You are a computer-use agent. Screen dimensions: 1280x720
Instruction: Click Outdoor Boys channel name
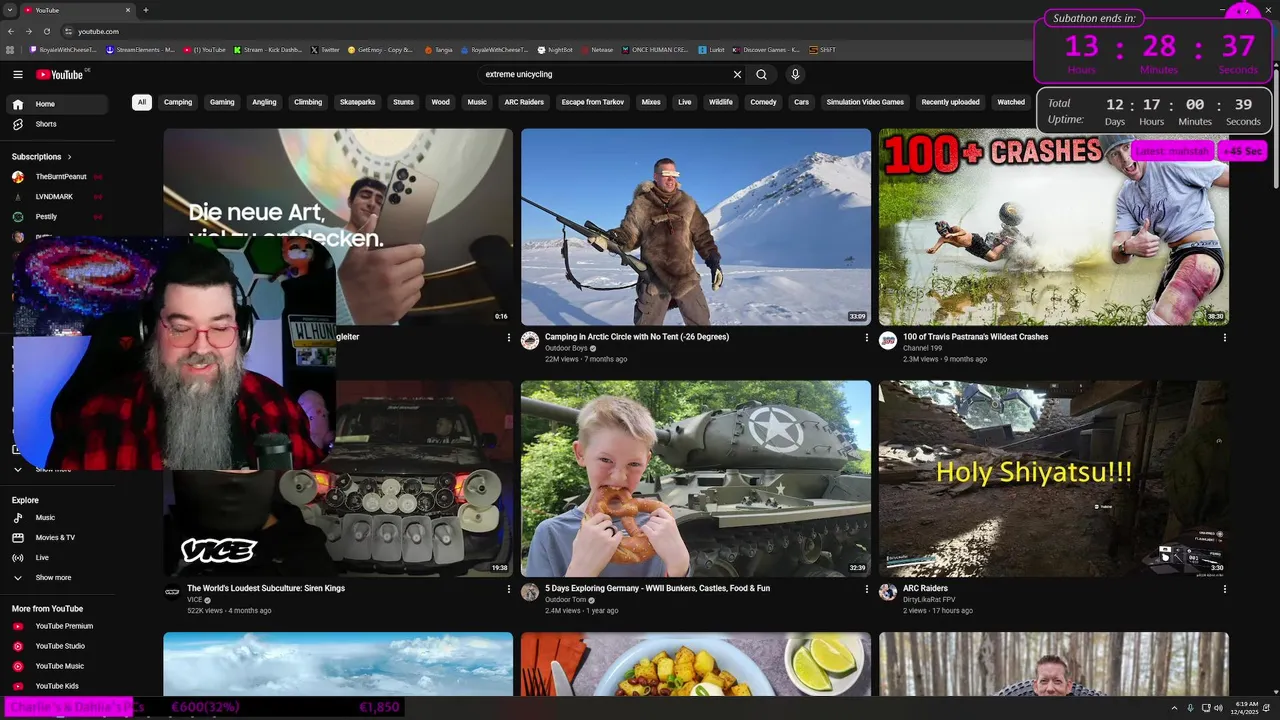coord(566,348)
